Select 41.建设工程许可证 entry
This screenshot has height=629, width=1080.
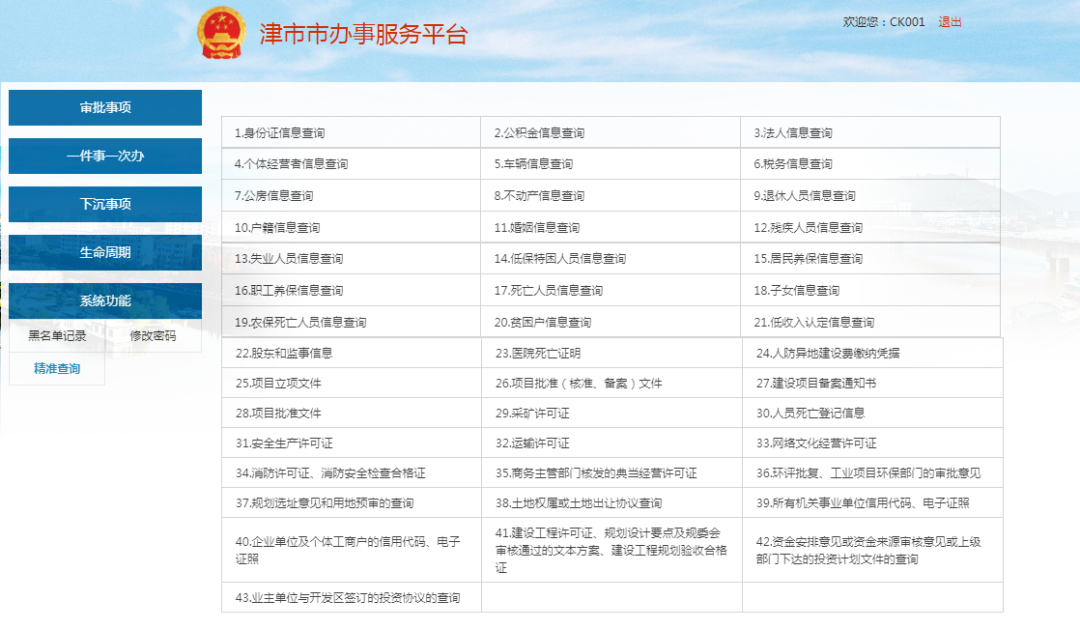(611, 550)
